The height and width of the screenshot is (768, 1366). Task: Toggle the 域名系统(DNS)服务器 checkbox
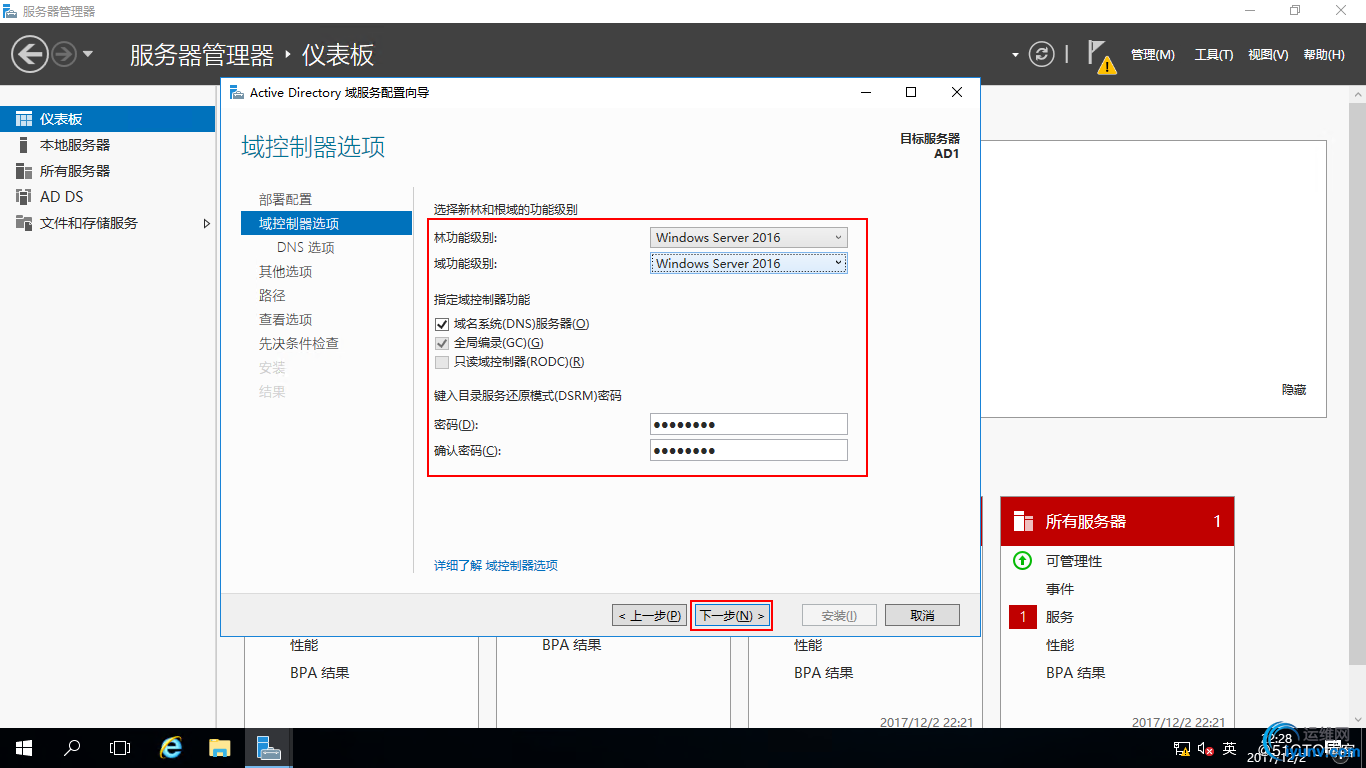click(442, 324)
